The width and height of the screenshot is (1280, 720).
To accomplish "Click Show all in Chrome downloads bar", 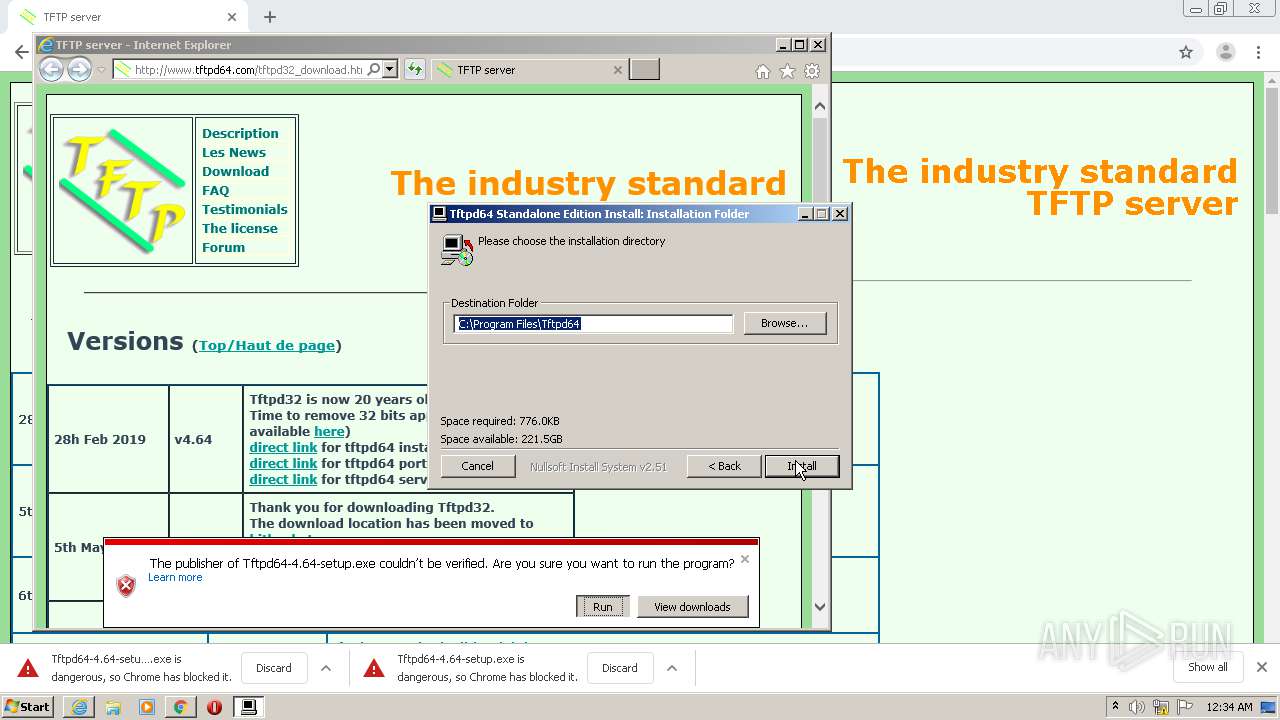I will pyautogui.click(x=1208, y=667).
